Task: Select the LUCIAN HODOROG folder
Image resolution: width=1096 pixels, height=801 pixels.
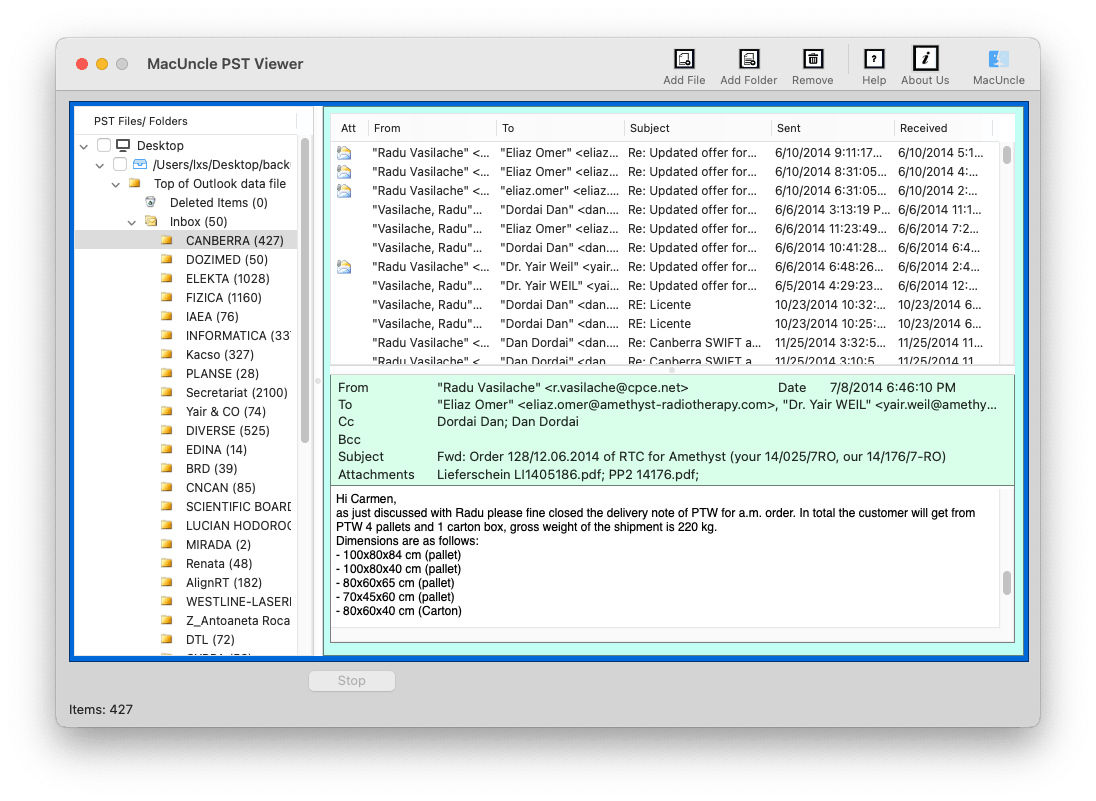Action: point(238,525)
